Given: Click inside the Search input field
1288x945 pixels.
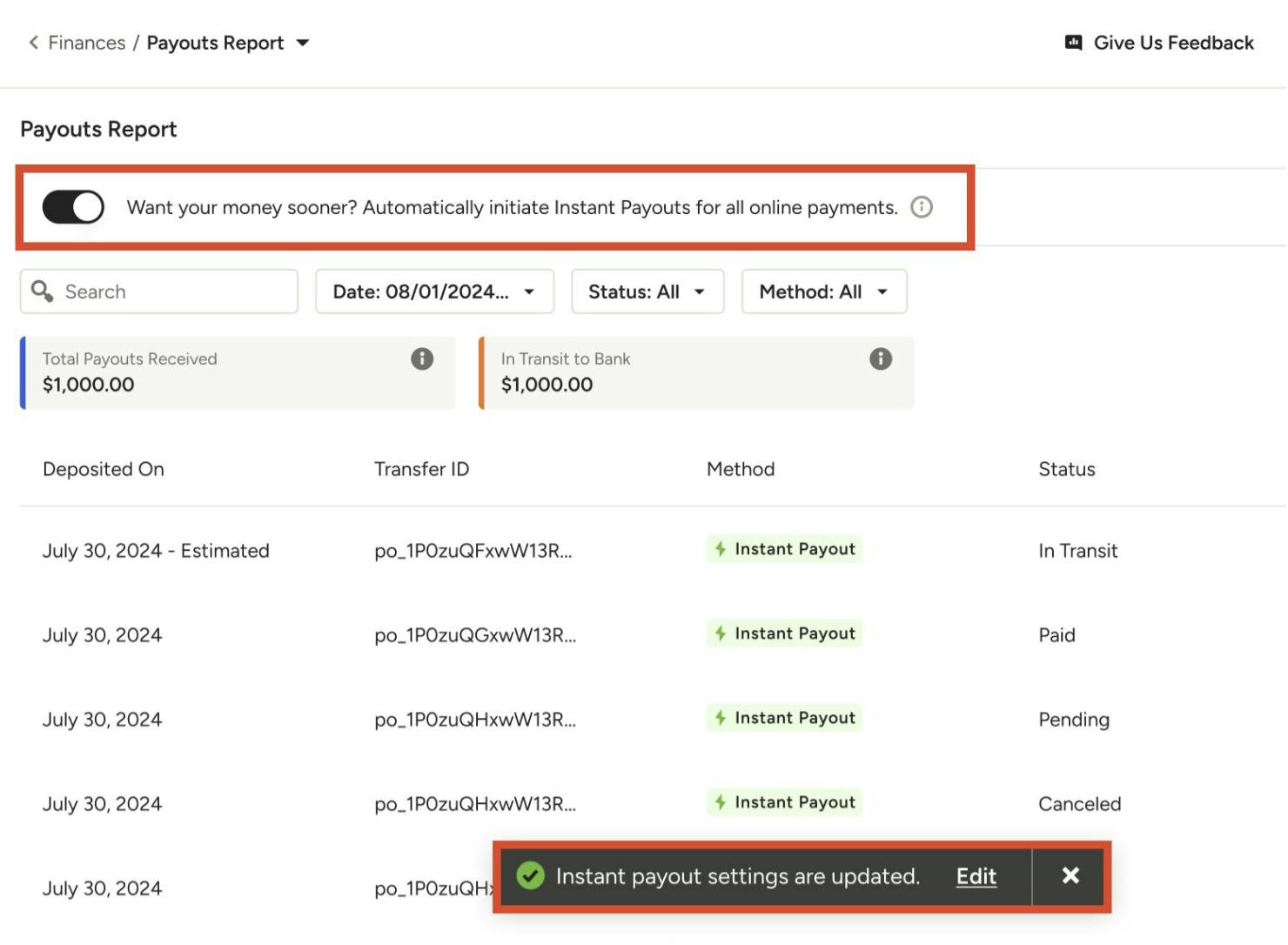Looking at the screenshot, I should coord(157,292).
